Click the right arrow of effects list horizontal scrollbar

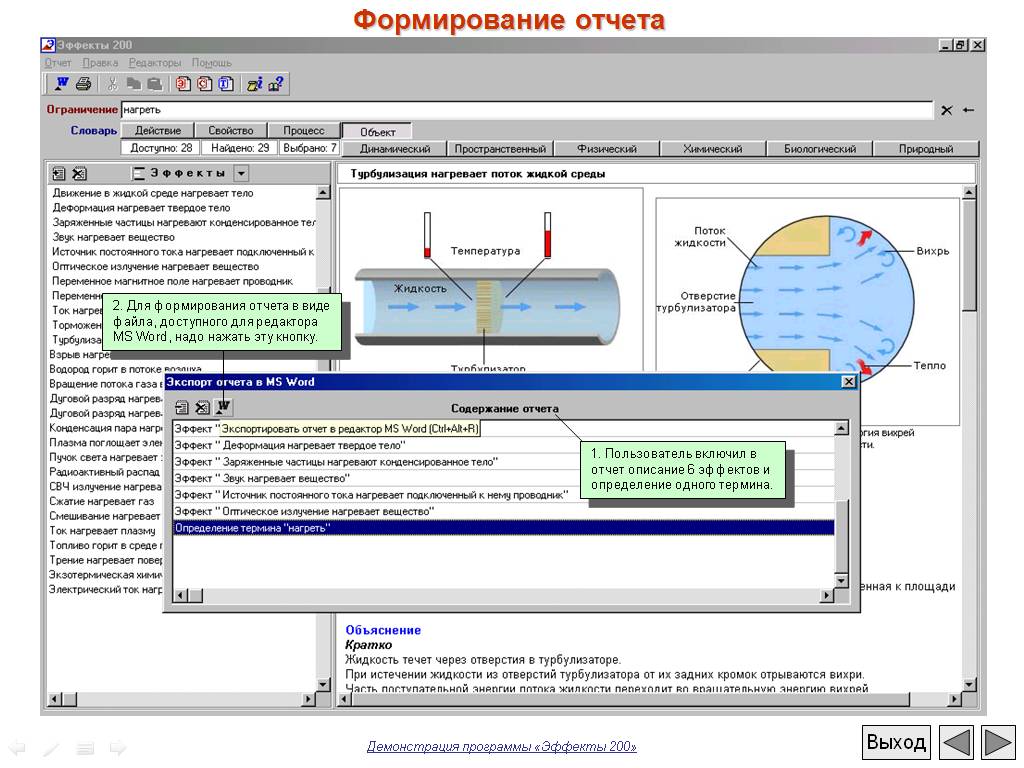click(x=309, y=699)
